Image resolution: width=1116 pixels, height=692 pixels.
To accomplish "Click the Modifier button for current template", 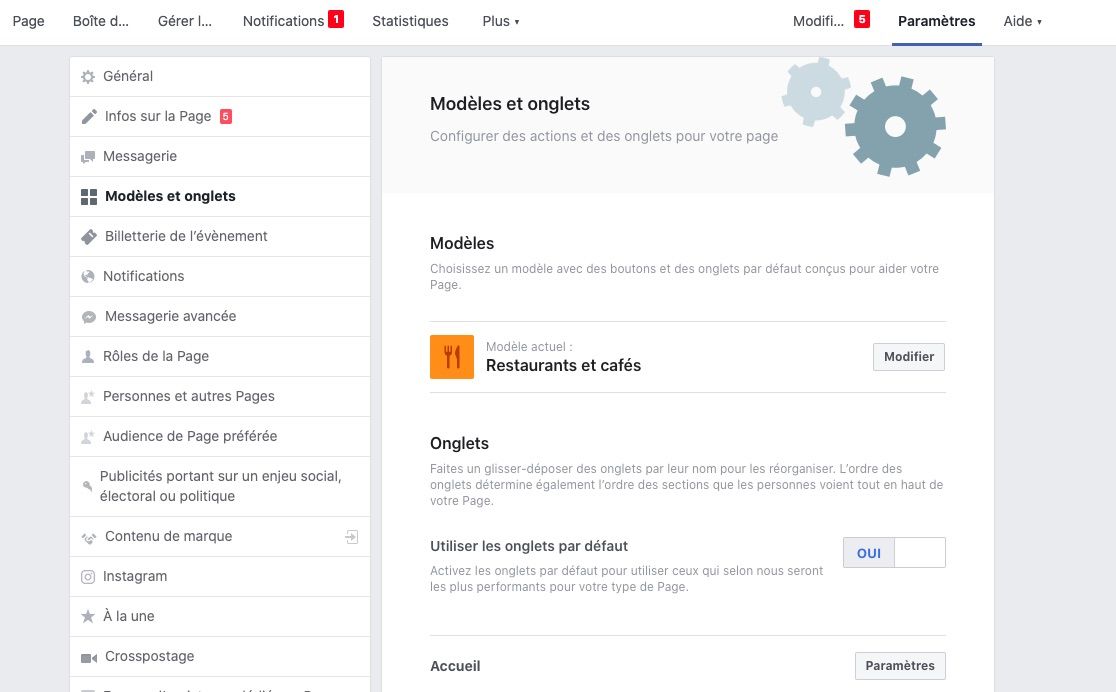I will [x=909, y=357].
